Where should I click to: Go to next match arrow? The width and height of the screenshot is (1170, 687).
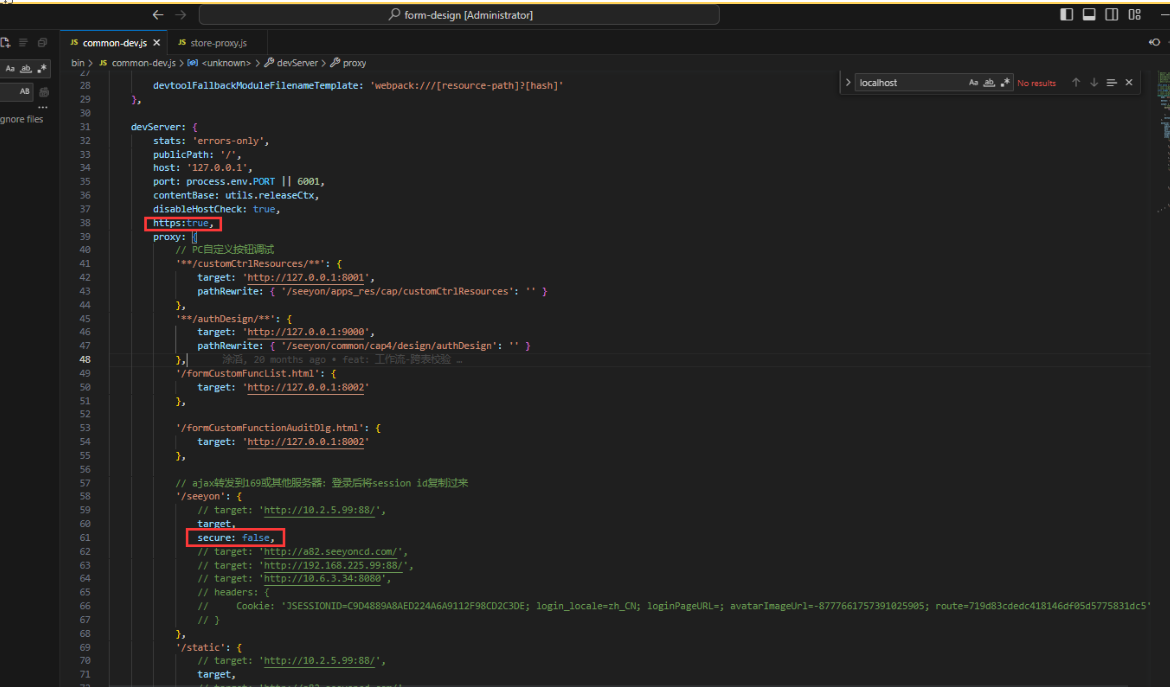1094,83
